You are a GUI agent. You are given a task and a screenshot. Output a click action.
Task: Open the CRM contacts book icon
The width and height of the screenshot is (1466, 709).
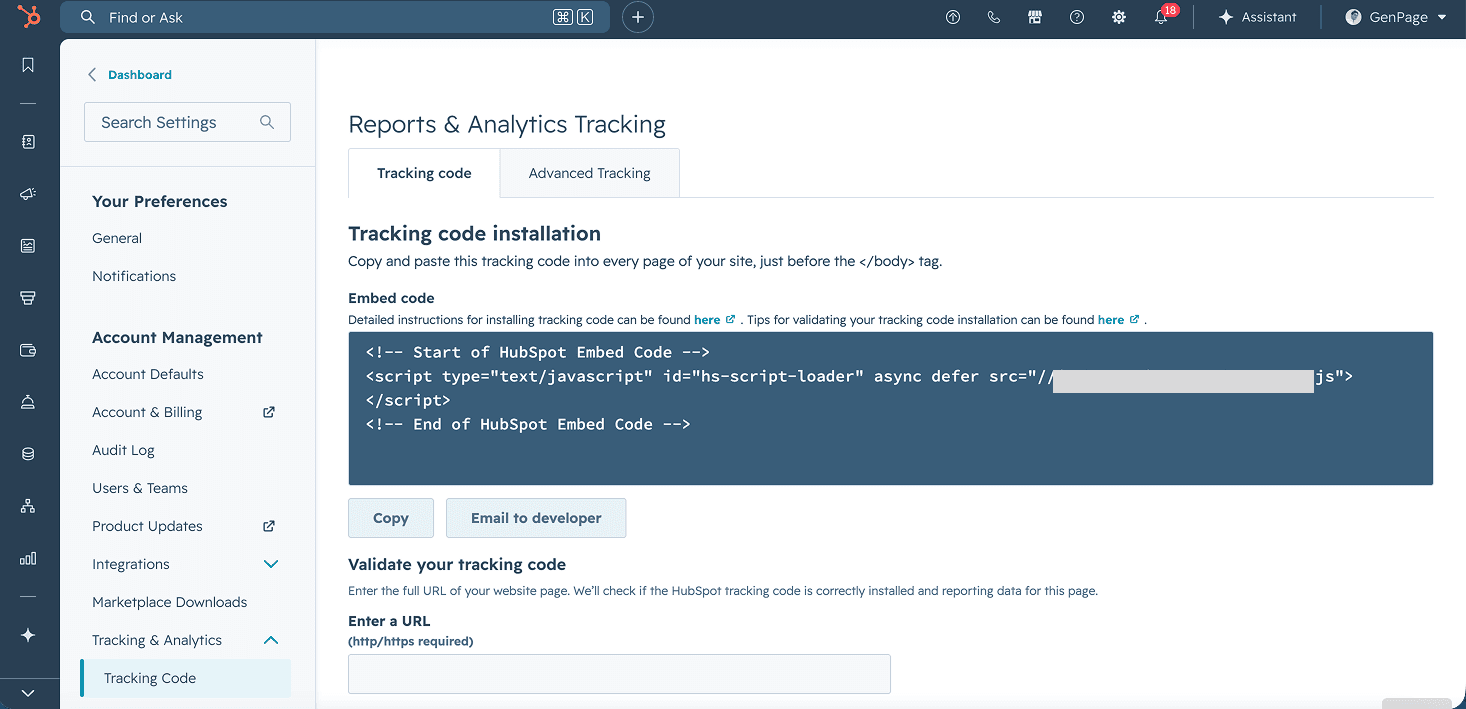(x=28, y=142)
